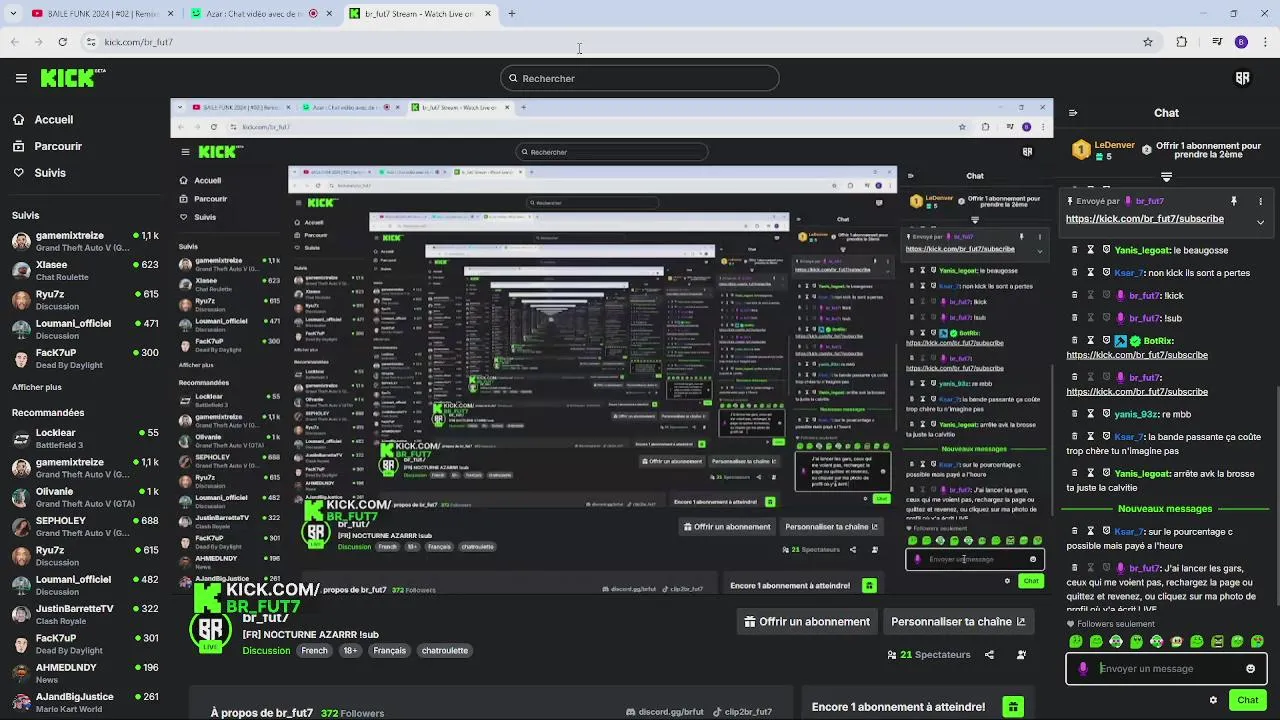The image size is (1280, 720).
Task: Timeout Ksar_7 on 'non kick ils sont a pertes'
Action: pyautogui.click(x=1091, y=272)
